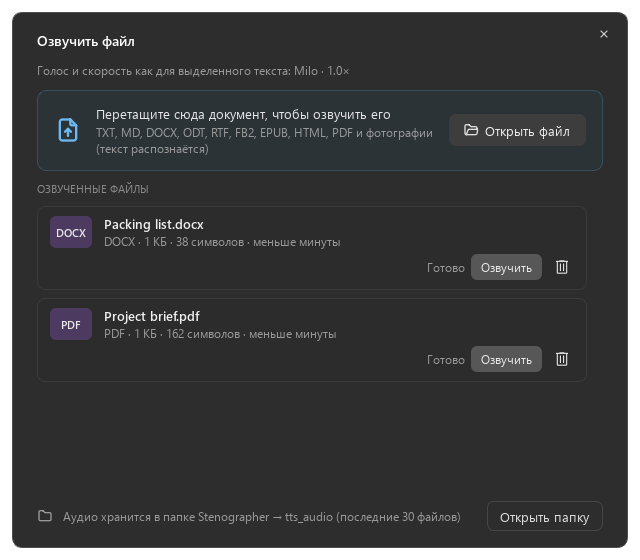Open the audio folder via Открыть папку

pyautogui.click(x=544, y=516)
